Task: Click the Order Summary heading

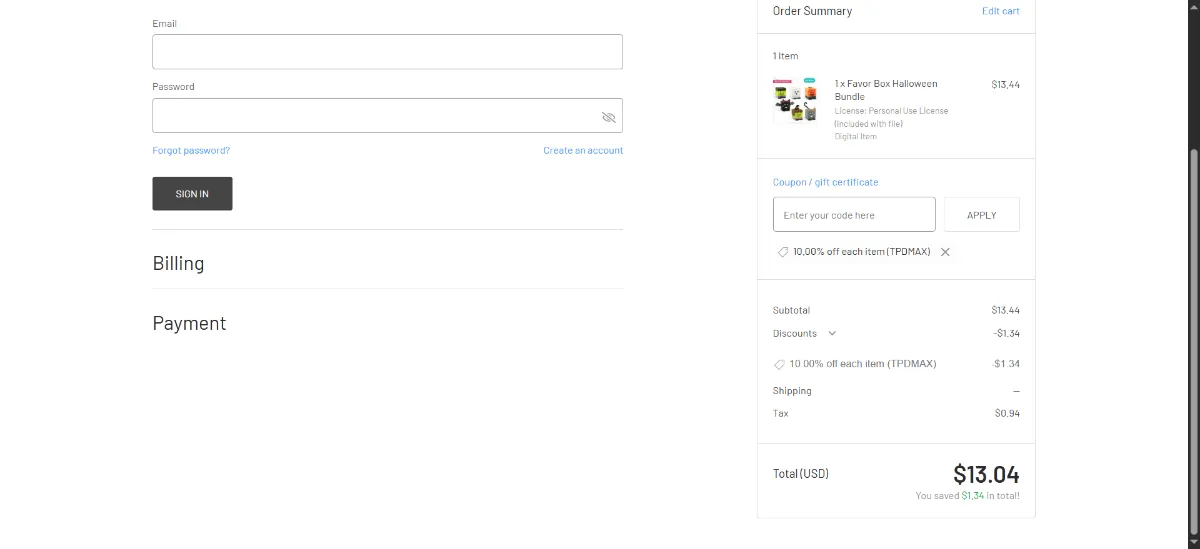Action: tap(812, 11)
